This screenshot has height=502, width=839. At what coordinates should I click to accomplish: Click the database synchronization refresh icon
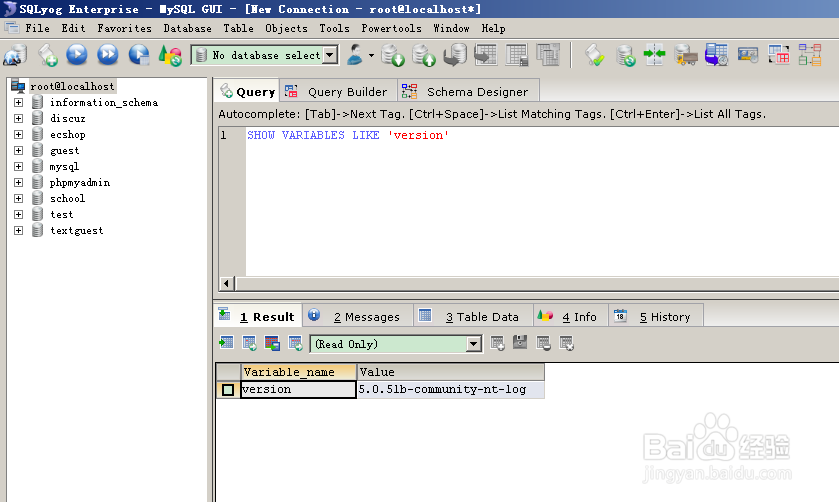[625, 55]
